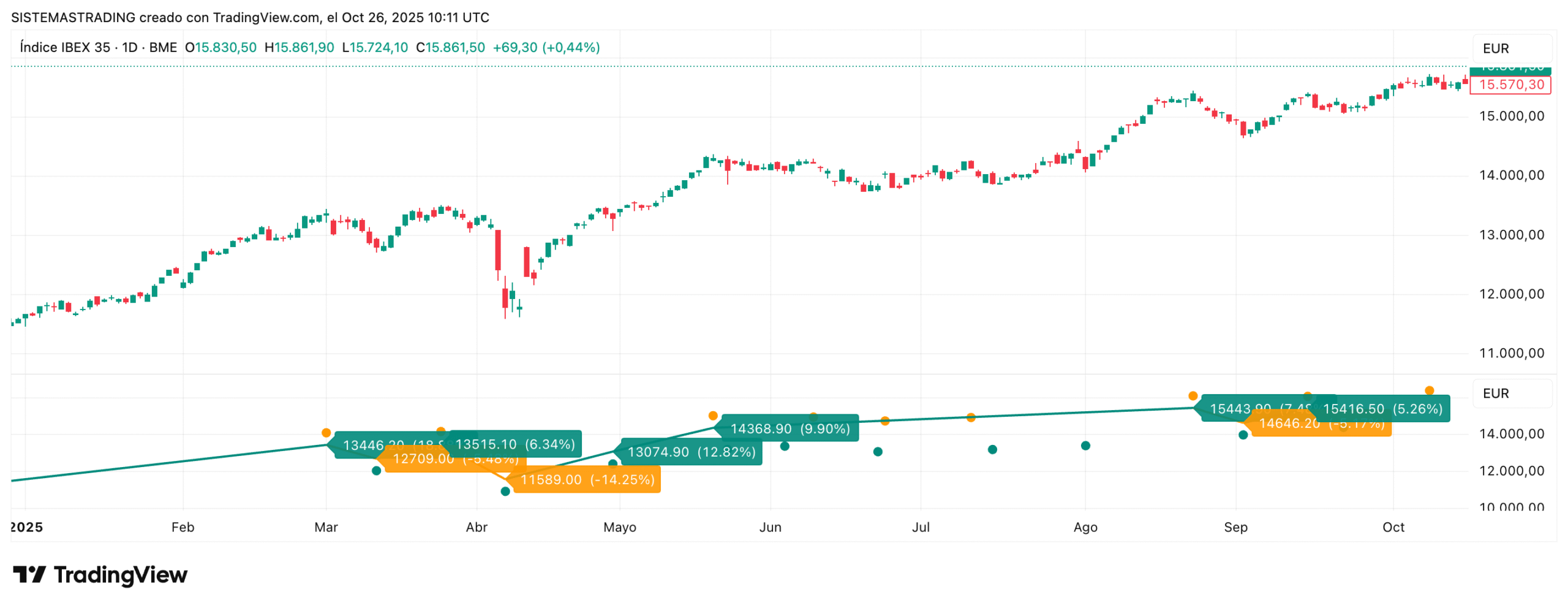Click the red 15.570,30 price label

point(1511,85)
